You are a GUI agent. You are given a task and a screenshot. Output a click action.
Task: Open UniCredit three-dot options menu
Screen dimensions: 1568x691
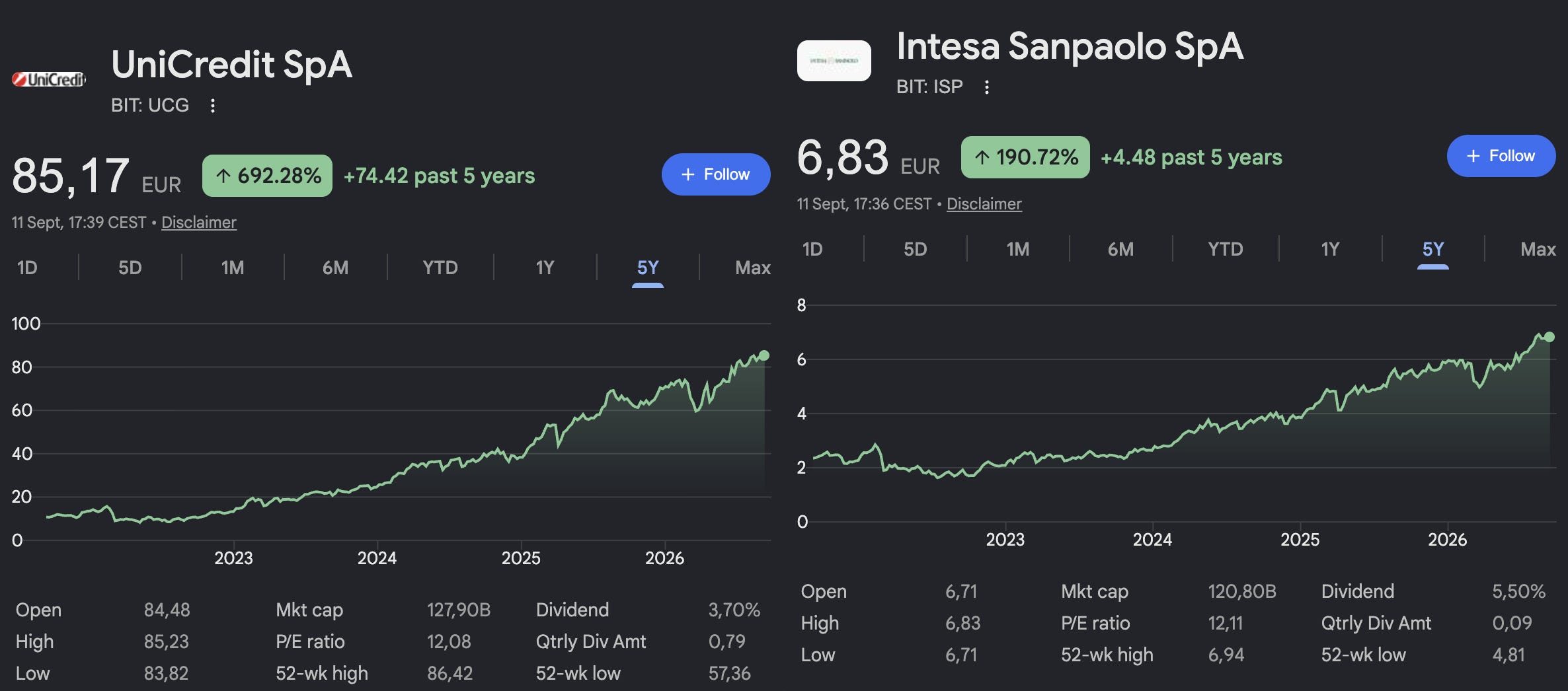[212, 106]
